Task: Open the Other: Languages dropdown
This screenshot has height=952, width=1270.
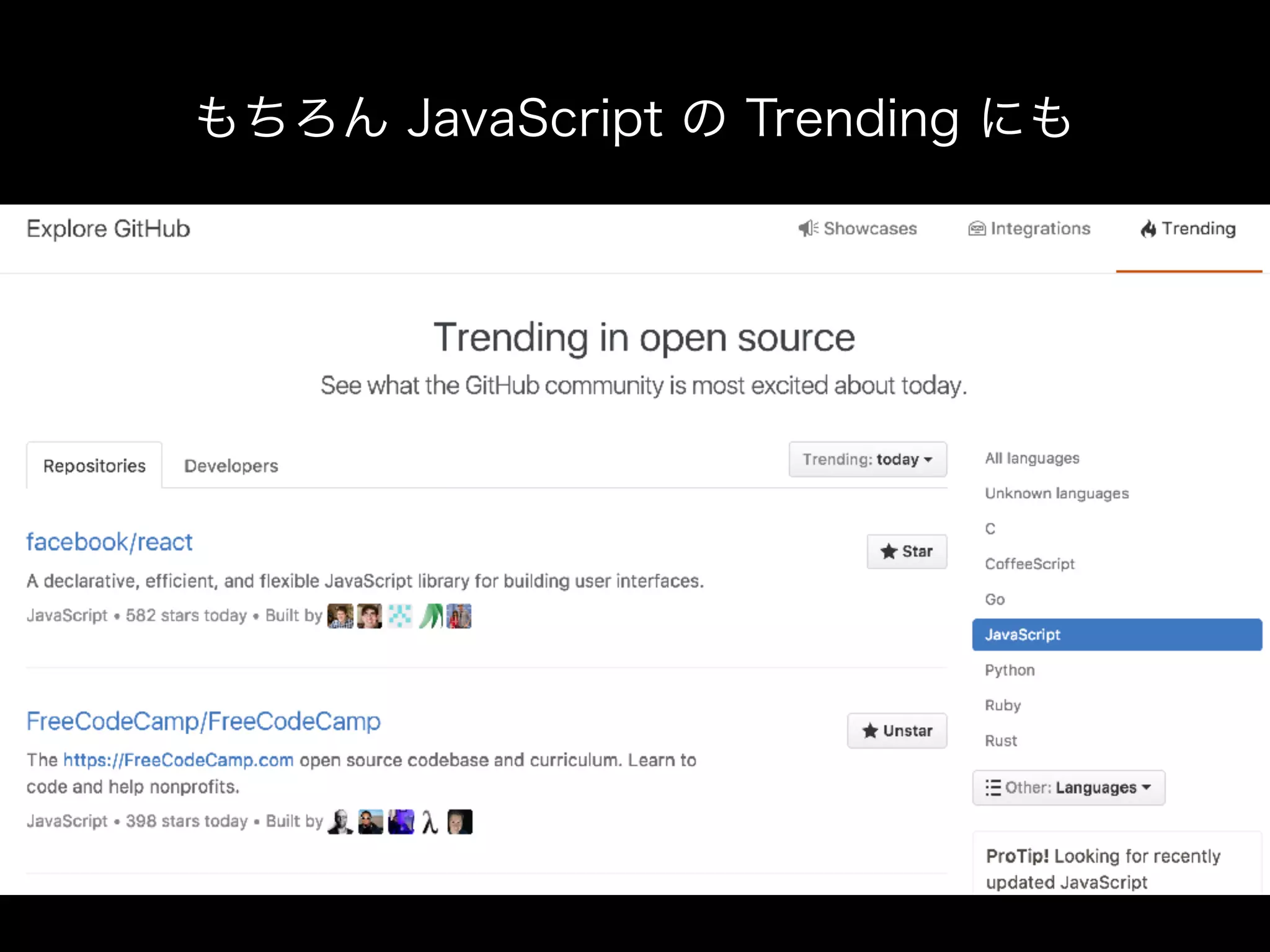Action: click(x=1068, y=788)
